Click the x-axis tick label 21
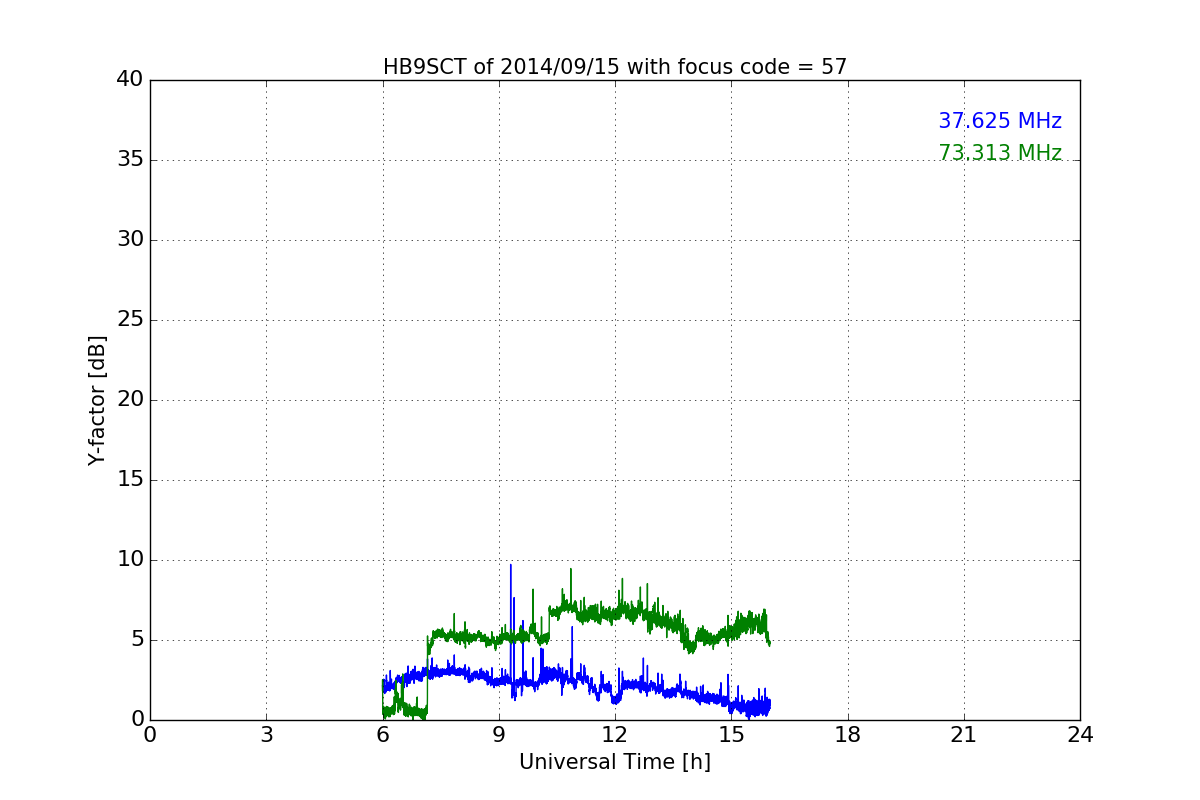Image resolution: width=1200 pixels, height=800 pixels. 964,735
